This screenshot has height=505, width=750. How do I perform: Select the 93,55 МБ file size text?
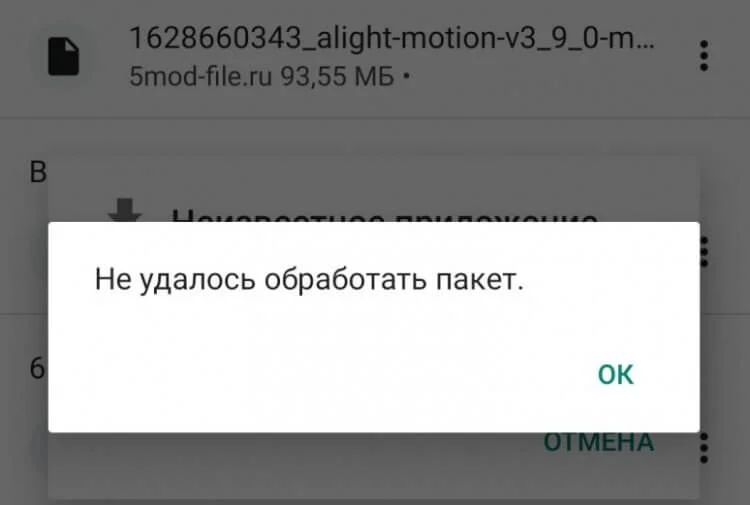pyautogui.click(x=337, y=76)
